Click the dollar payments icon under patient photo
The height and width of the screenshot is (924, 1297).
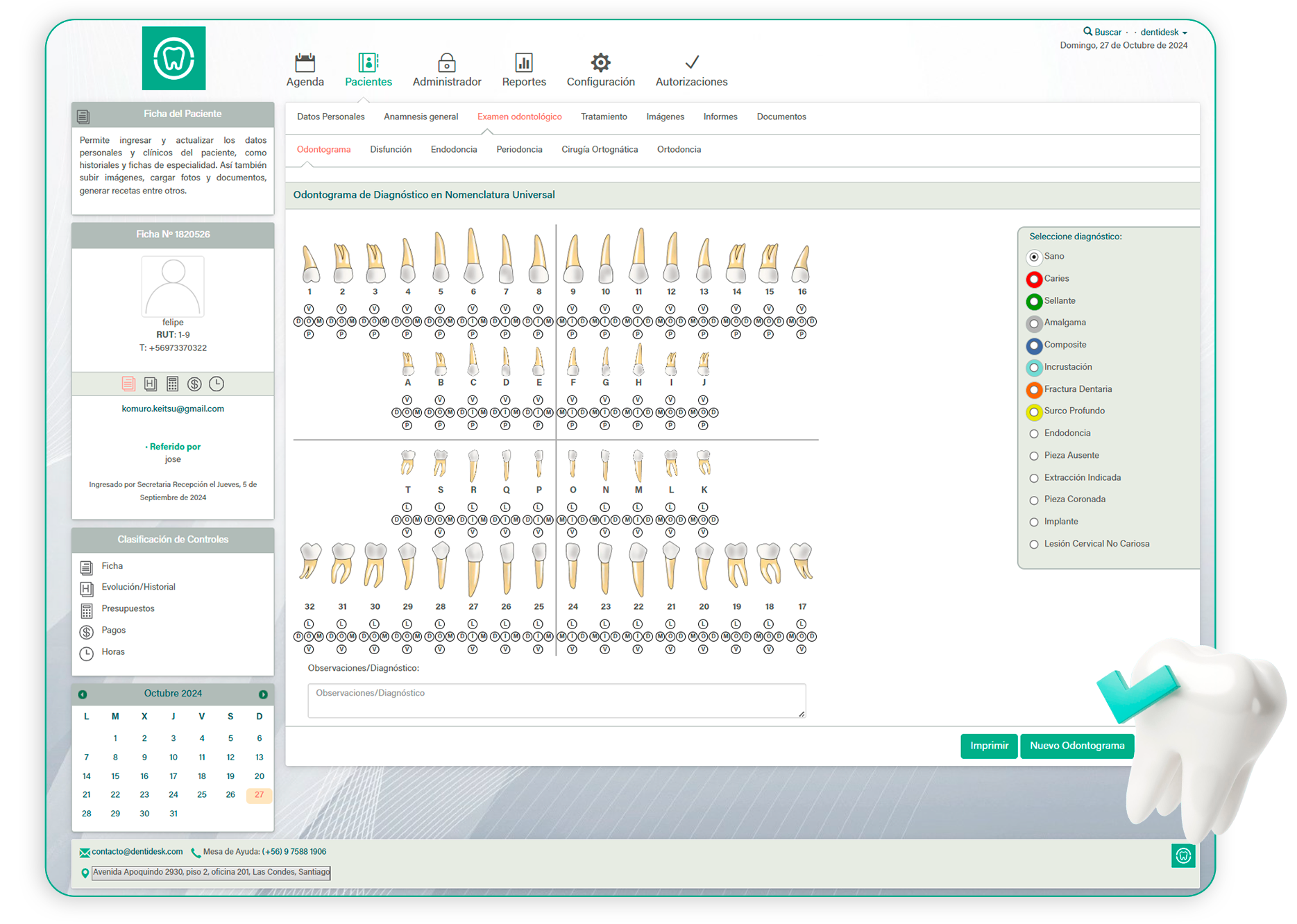click(194, 384)
